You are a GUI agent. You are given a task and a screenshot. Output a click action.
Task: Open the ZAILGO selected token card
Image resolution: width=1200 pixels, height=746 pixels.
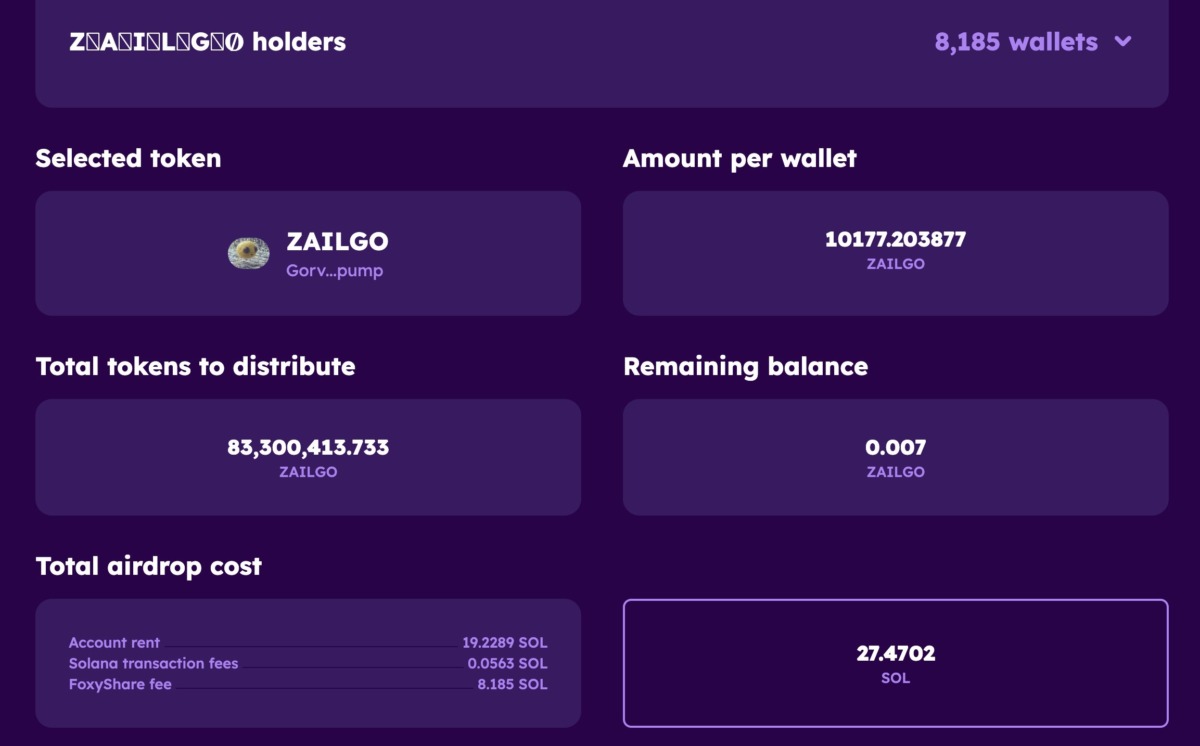click(308, 254)
